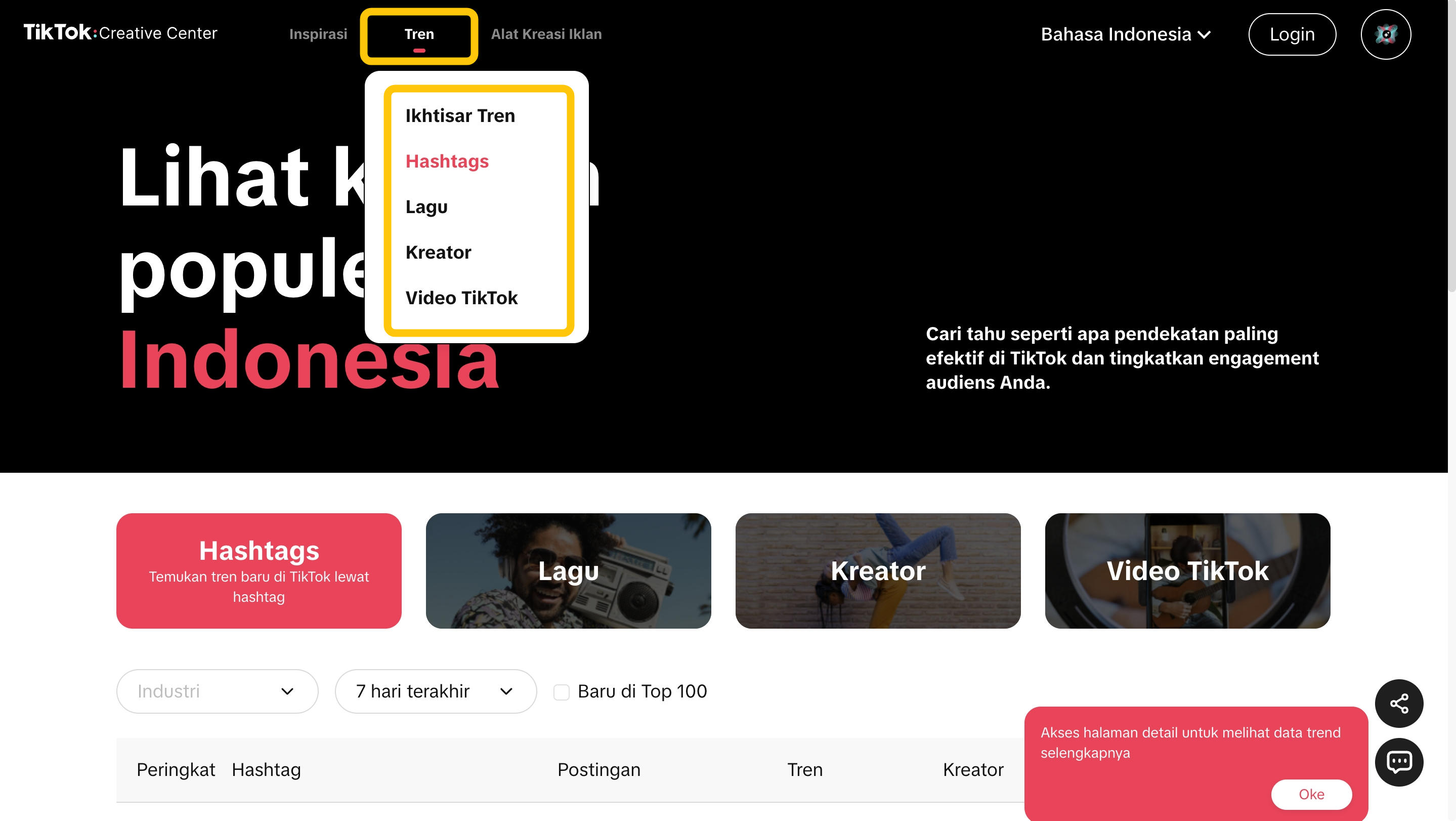
Task: Expand the Bahasa Indonesia language selector
Action: pos(1125,34)
